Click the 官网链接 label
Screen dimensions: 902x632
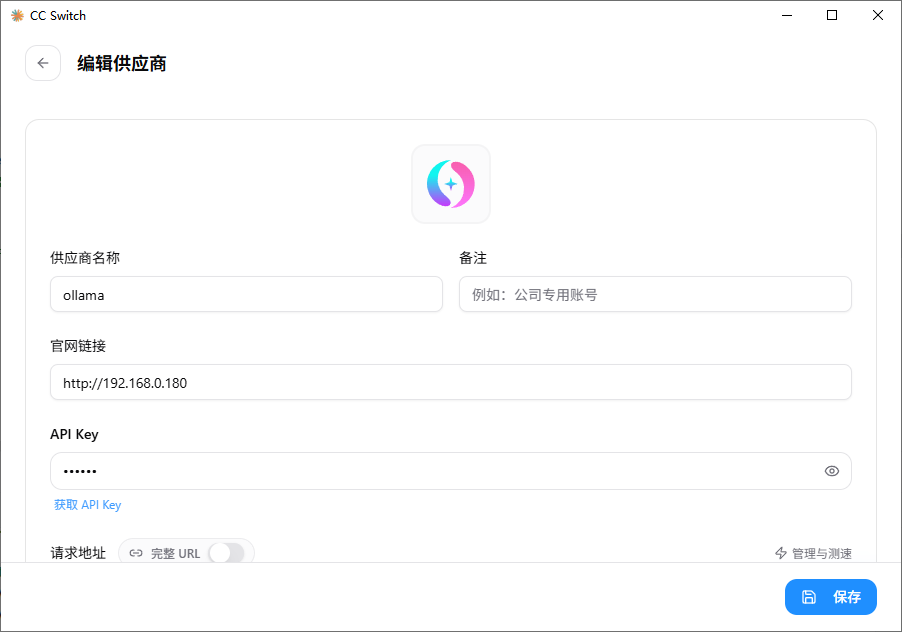tap(78, 346)
